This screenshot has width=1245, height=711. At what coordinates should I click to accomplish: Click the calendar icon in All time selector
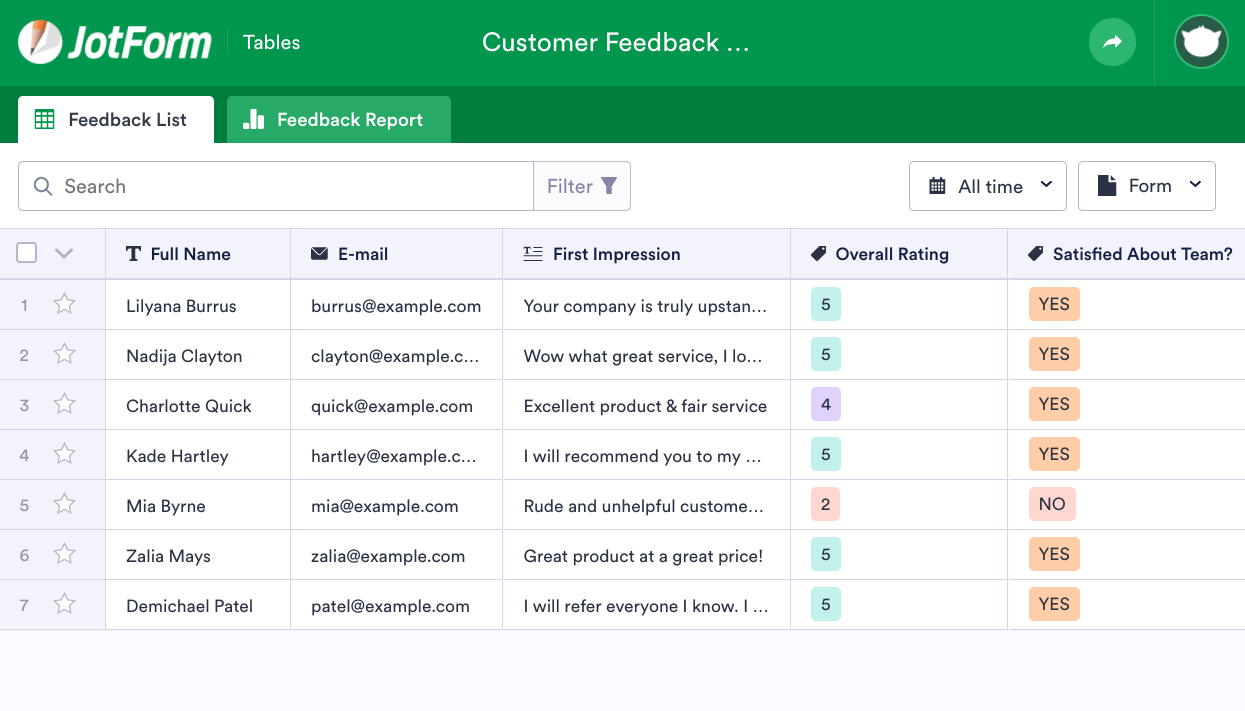[937, 186]
